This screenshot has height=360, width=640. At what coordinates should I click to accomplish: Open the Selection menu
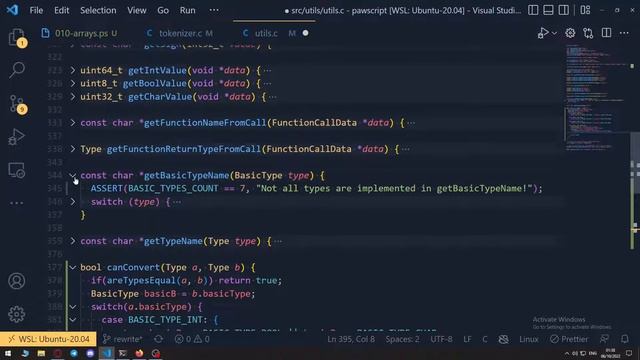(x=98, y=10)
